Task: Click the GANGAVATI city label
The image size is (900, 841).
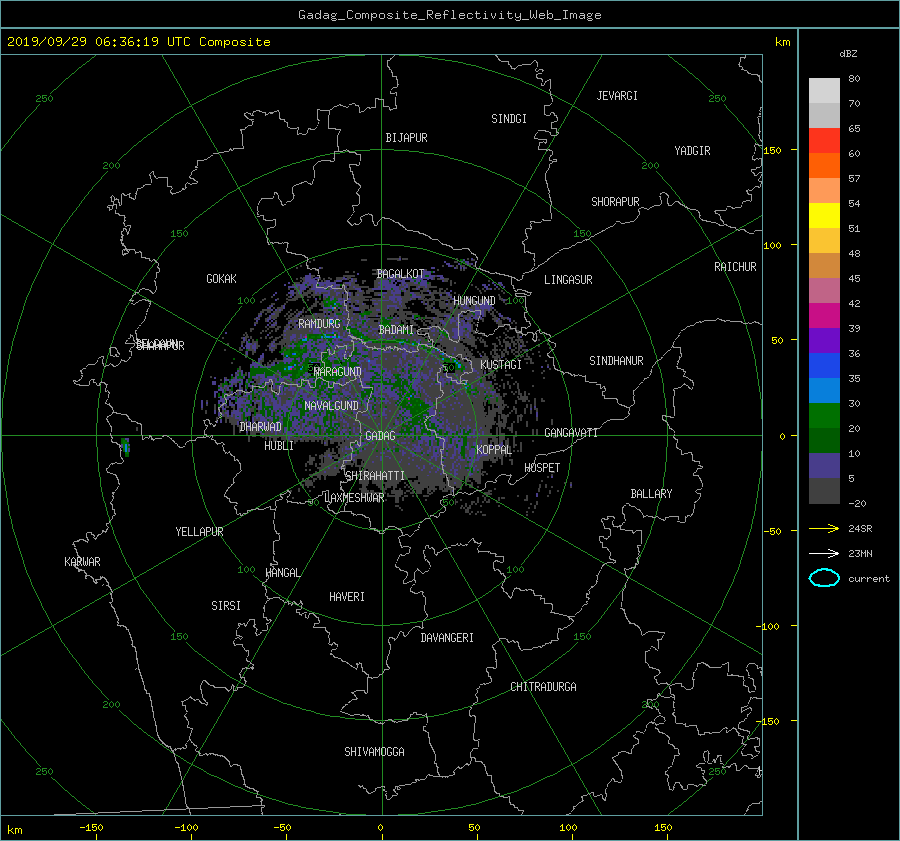Action: (571, 432)
